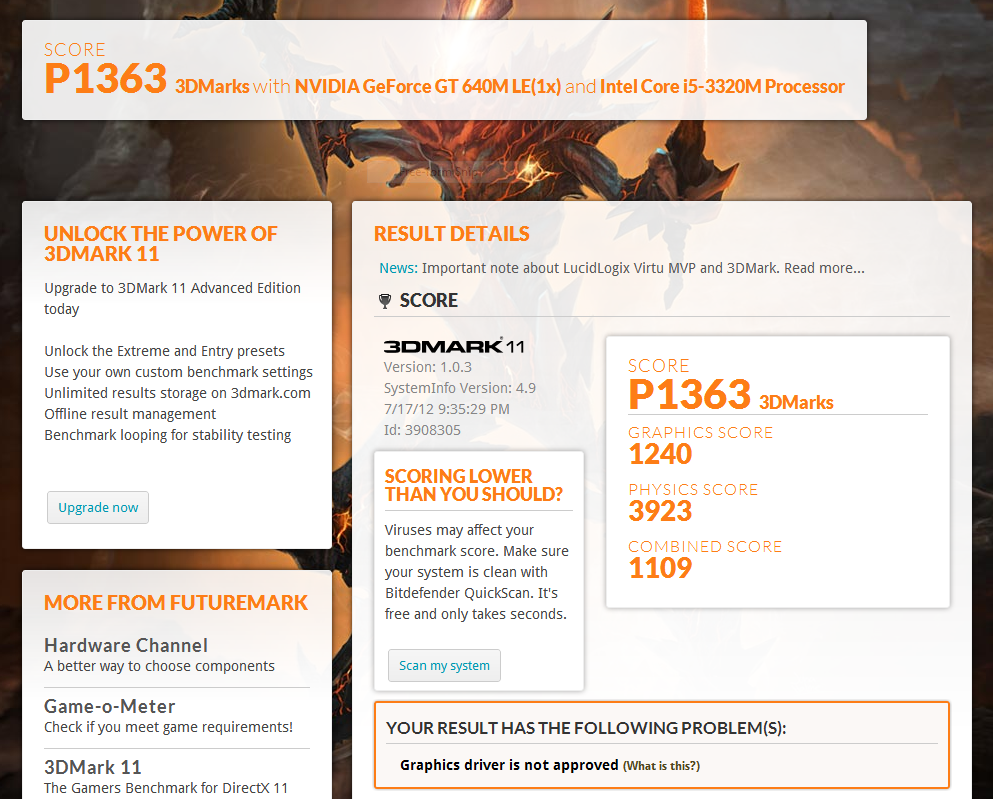993x799 pixels.
Task: Click A better way to choose components text
Action: (x=160, y=666)
